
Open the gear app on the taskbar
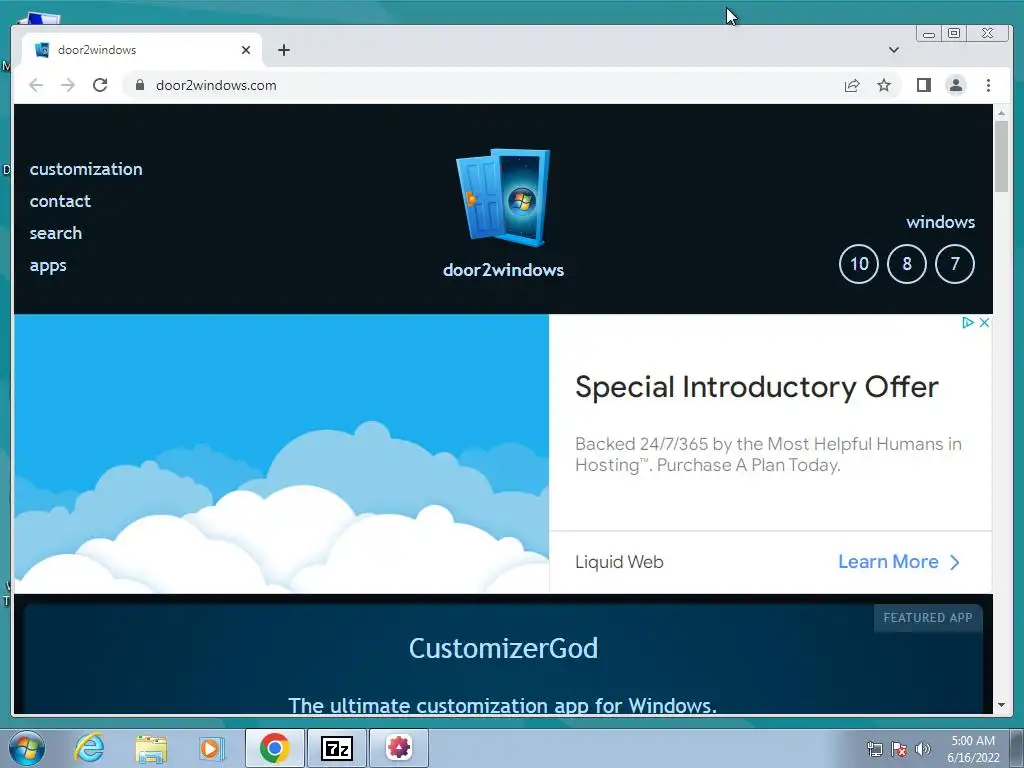399,748
